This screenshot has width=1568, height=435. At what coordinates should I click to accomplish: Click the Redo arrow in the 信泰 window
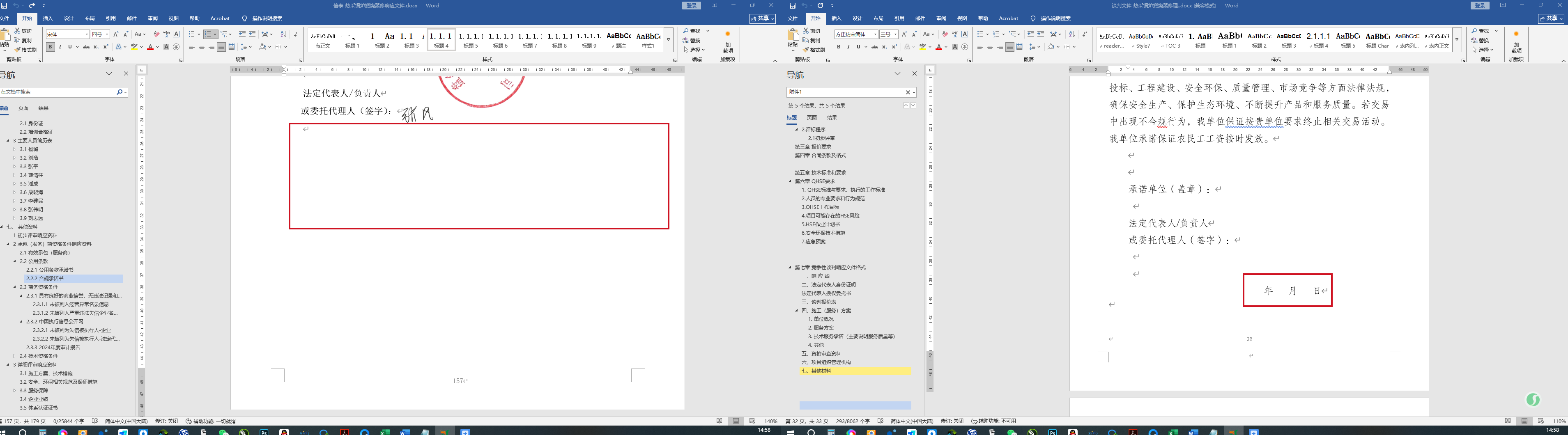32,5
